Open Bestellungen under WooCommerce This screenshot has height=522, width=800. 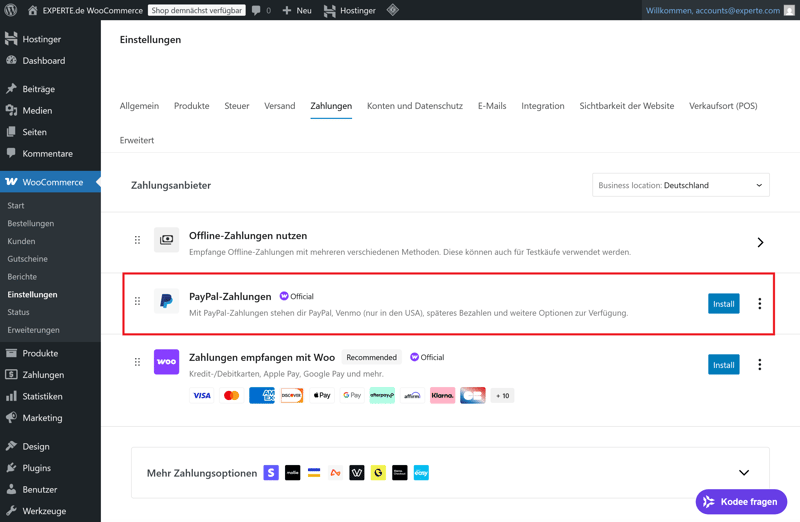click(x=31, y=223)
